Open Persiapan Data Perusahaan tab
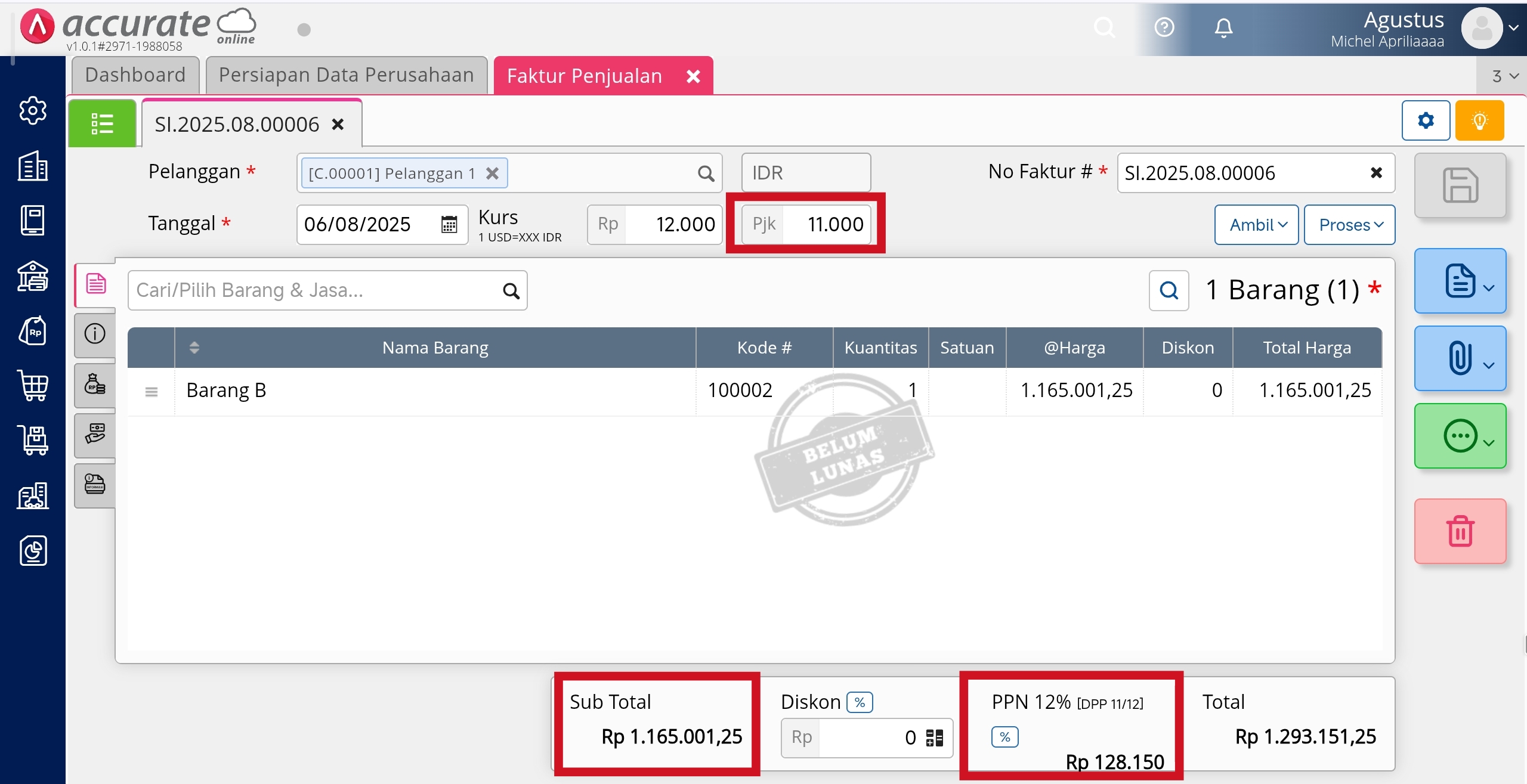 [x=346, y=75]
